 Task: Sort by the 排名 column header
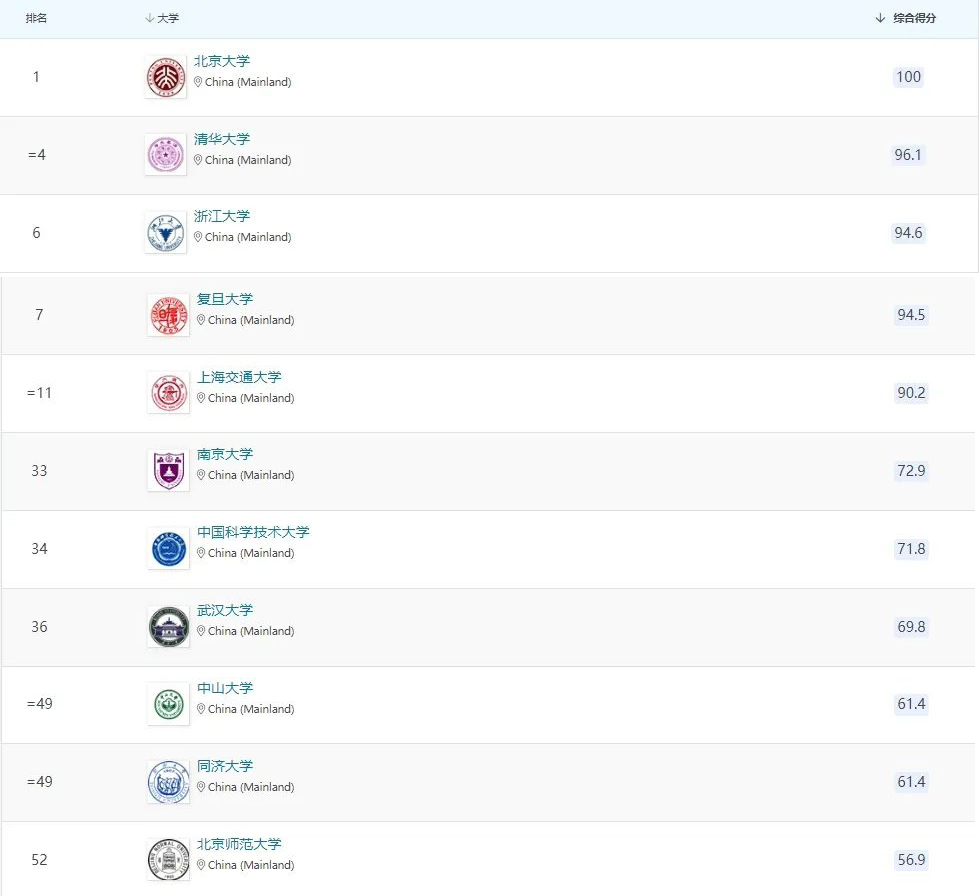click(36, 18)
